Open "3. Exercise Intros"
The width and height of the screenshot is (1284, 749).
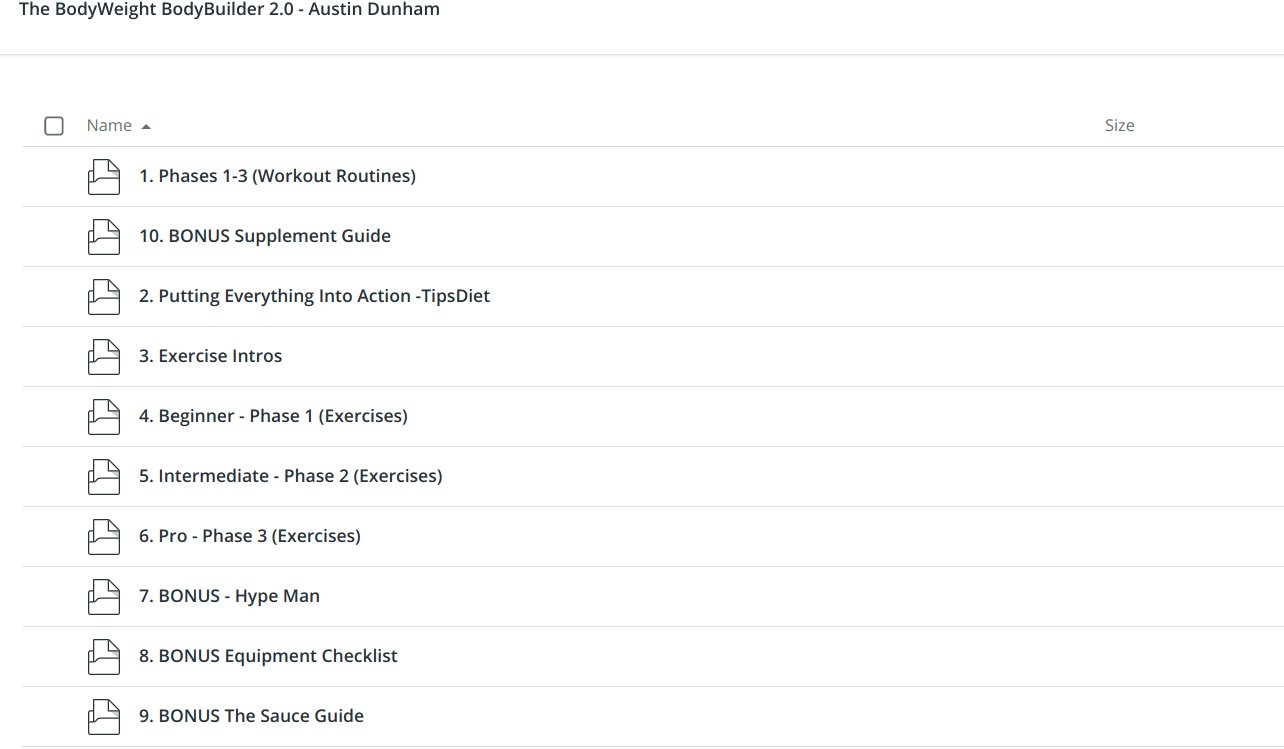coord(211,356)
